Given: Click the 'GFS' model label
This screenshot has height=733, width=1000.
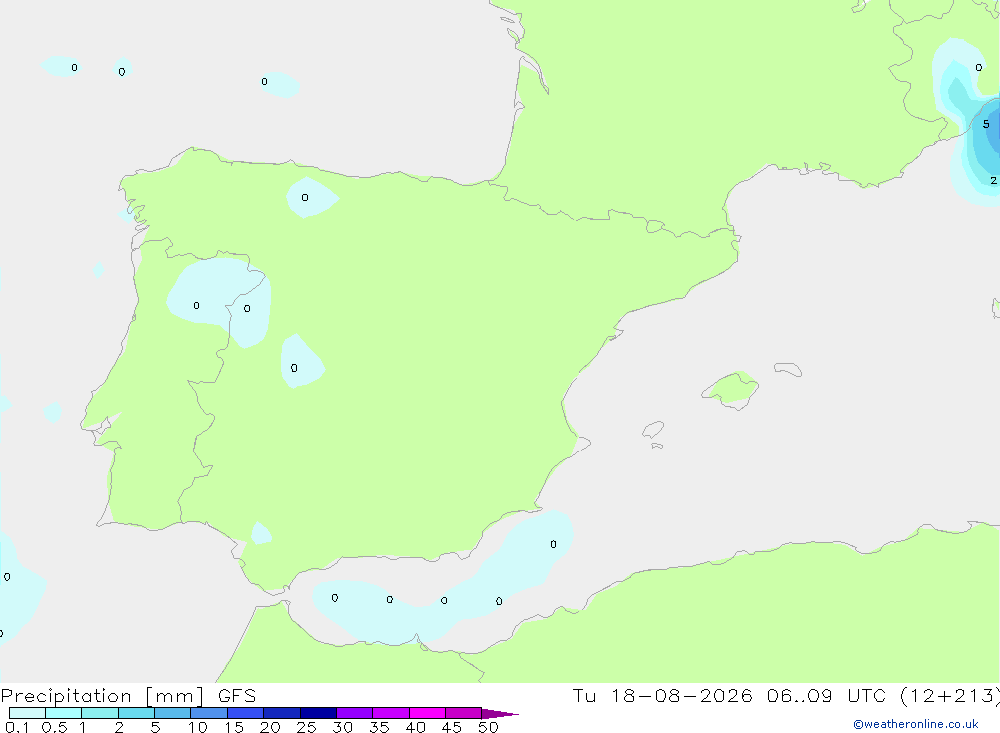Looking at the screenshot, I should pyautogui.click(x=237, y=696).
